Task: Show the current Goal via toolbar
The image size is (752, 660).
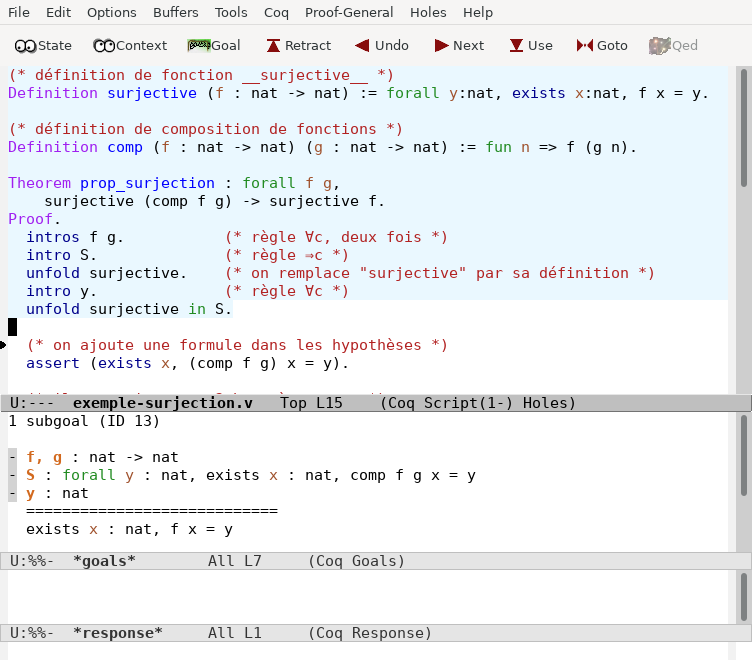Action: [x=214, y=45]
